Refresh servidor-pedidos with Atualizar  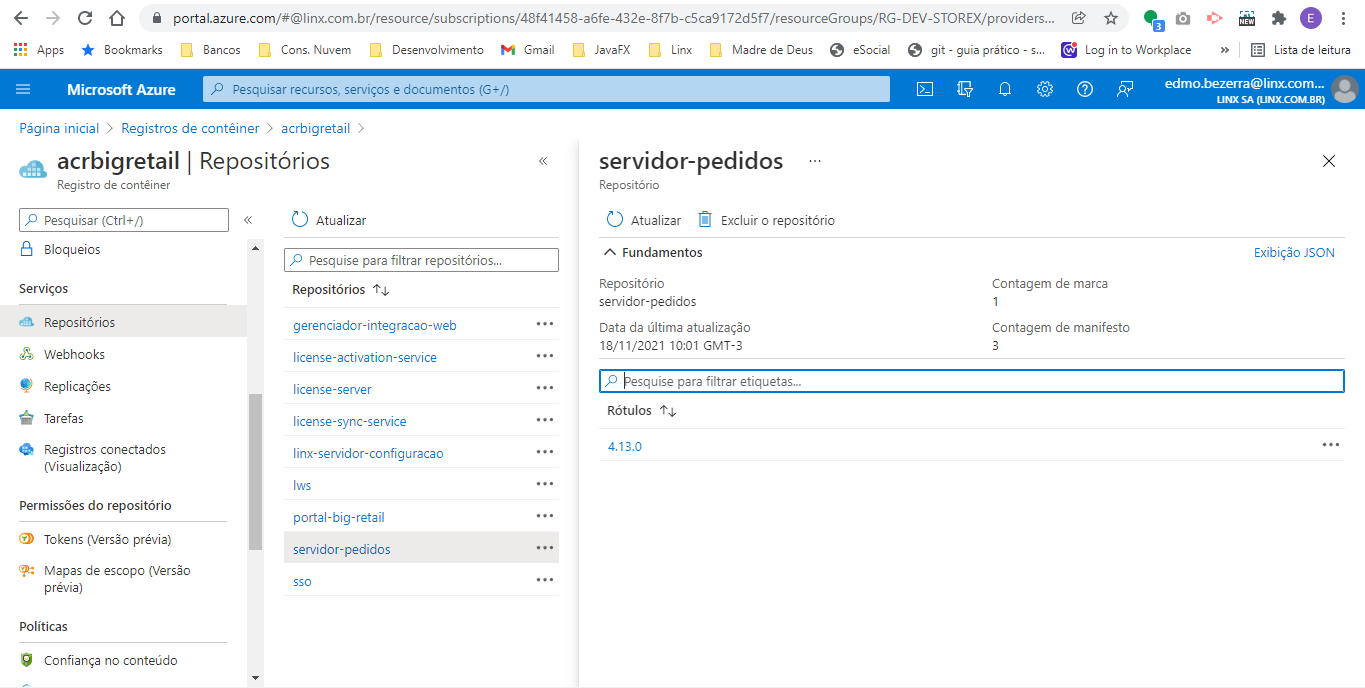tap(644, 220)
